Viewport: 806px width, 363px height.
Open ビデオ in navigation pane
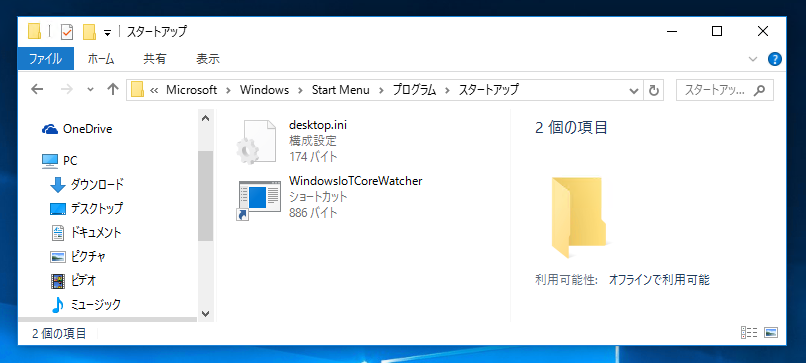pyautogui.click(x=74, y=281)
